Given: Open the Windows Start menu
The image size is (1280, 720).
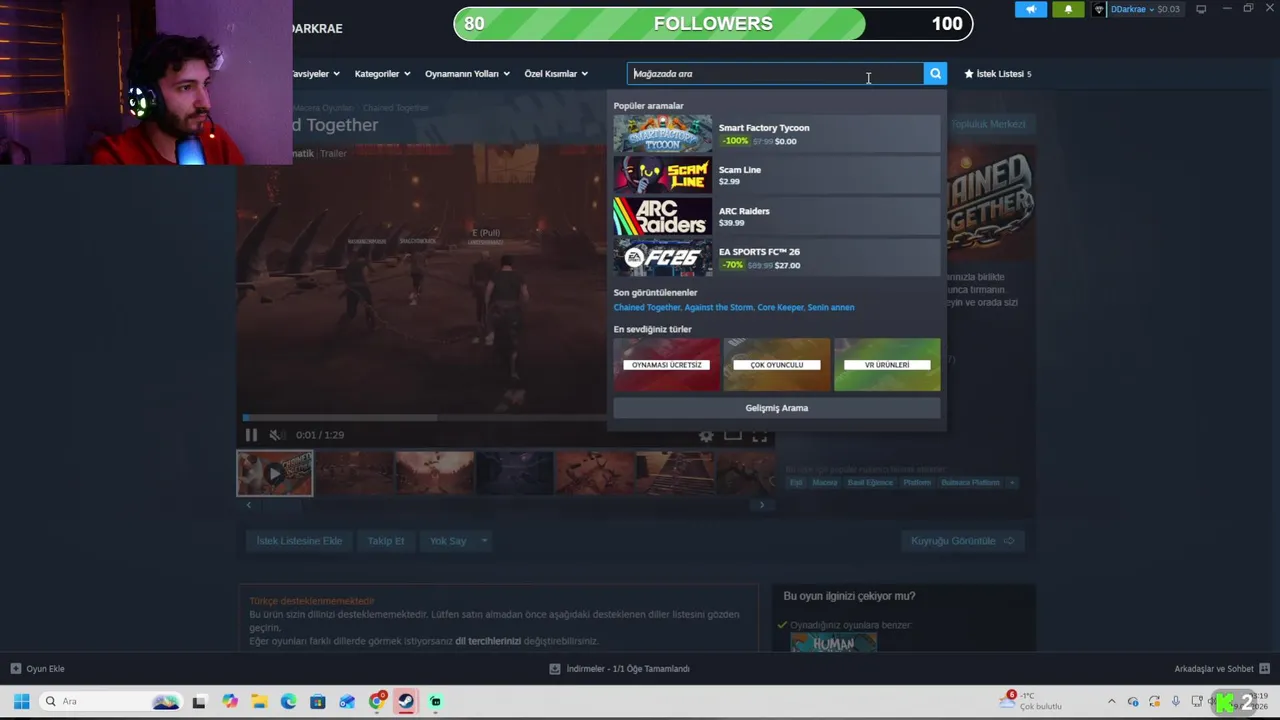Looking at the screenshot, I should [21, 701].
